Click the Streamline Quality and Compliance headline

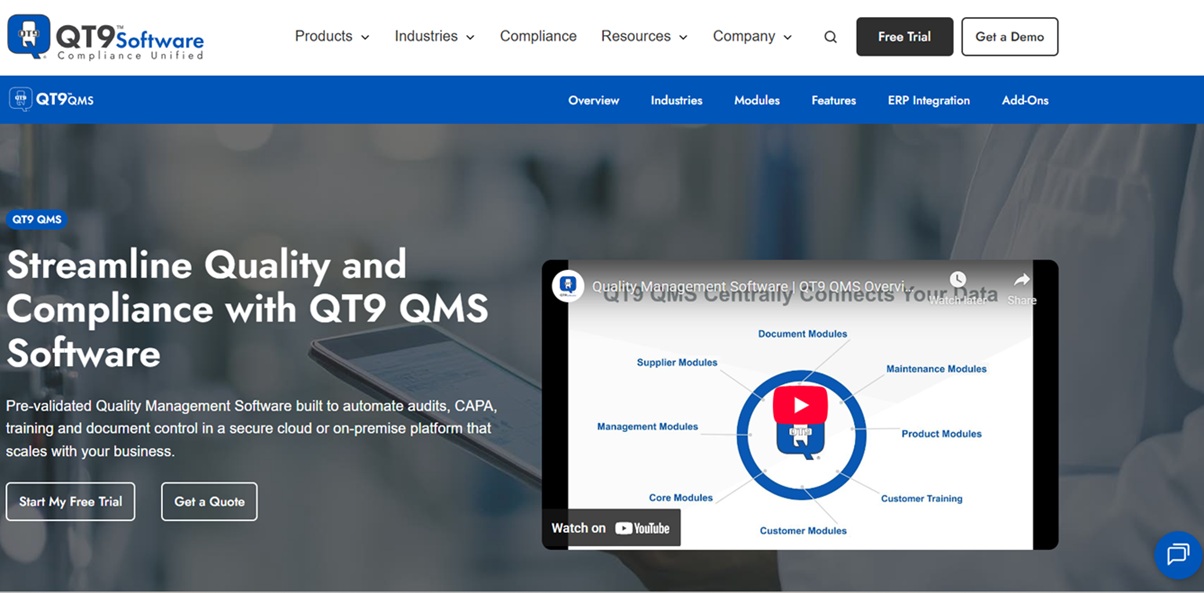(x=247, y=309)
